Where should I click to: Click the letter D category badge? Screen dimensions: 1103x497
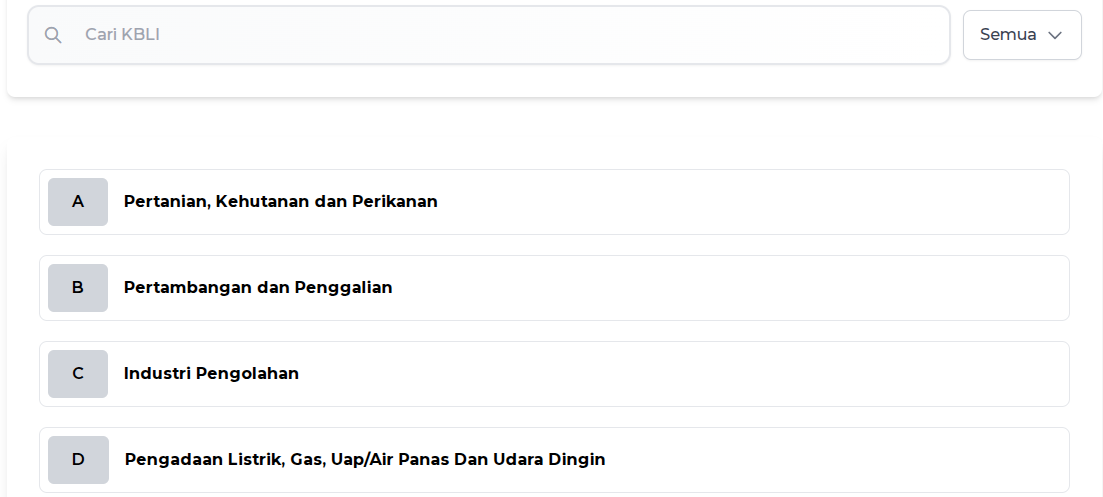[78, 460]
